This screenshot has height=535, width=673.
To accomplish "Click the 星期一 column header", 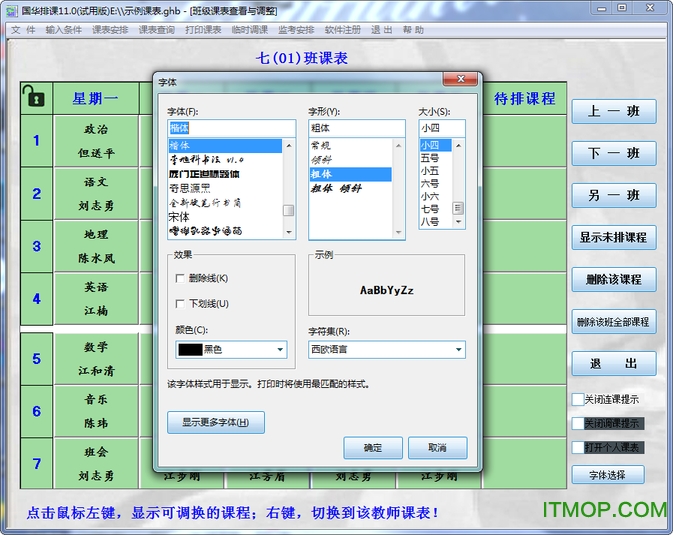I will tap(96, 98).
